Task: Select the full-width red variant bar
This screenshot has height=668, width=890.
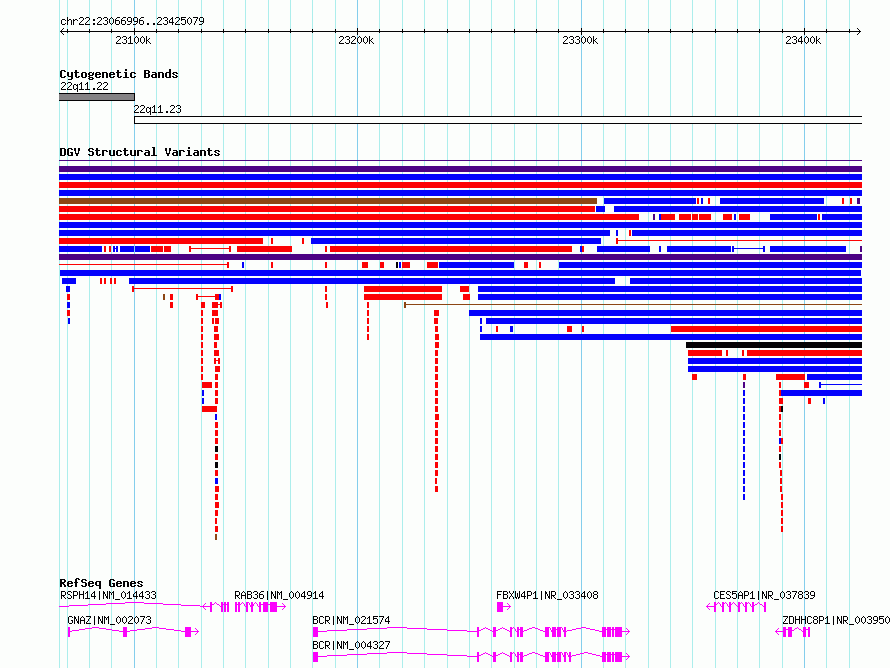Action: pyautogui.click(x=460, y=185)
